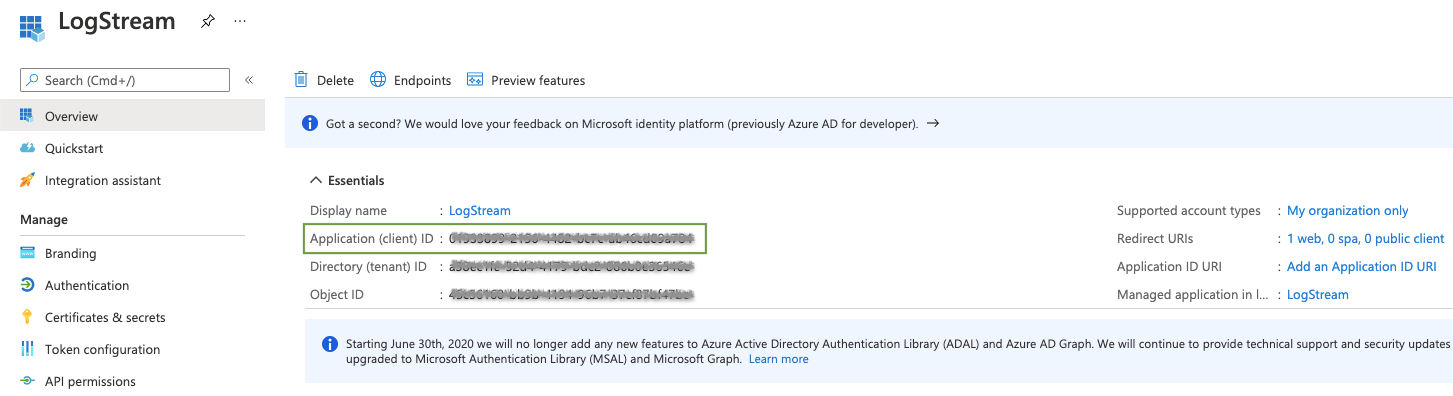Screen dimensions: 1453x396
Task: Click the Preview features icon
Action: click(475, 80)
